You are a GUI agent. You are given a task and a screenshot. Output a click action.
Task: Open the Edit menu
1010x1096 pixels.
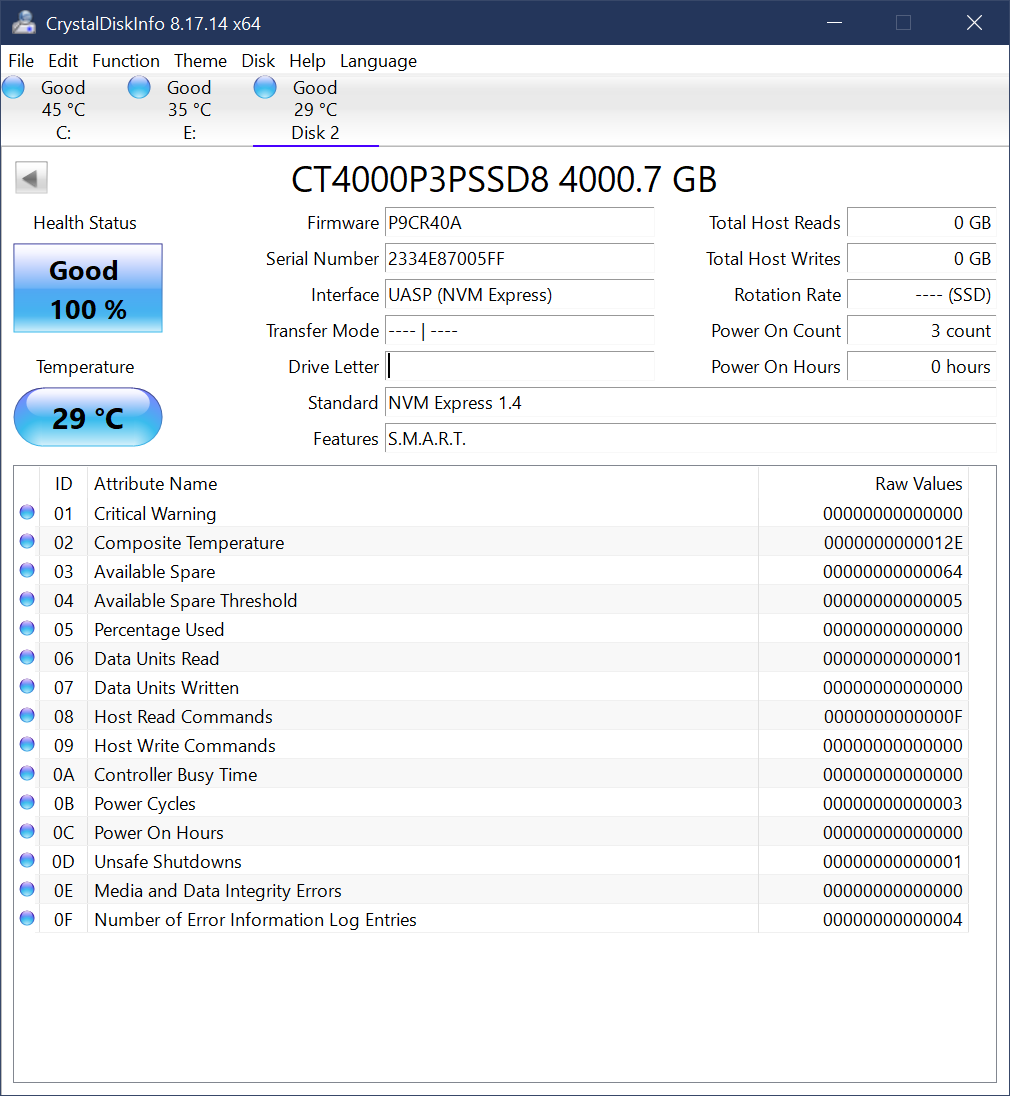[63, 61]
